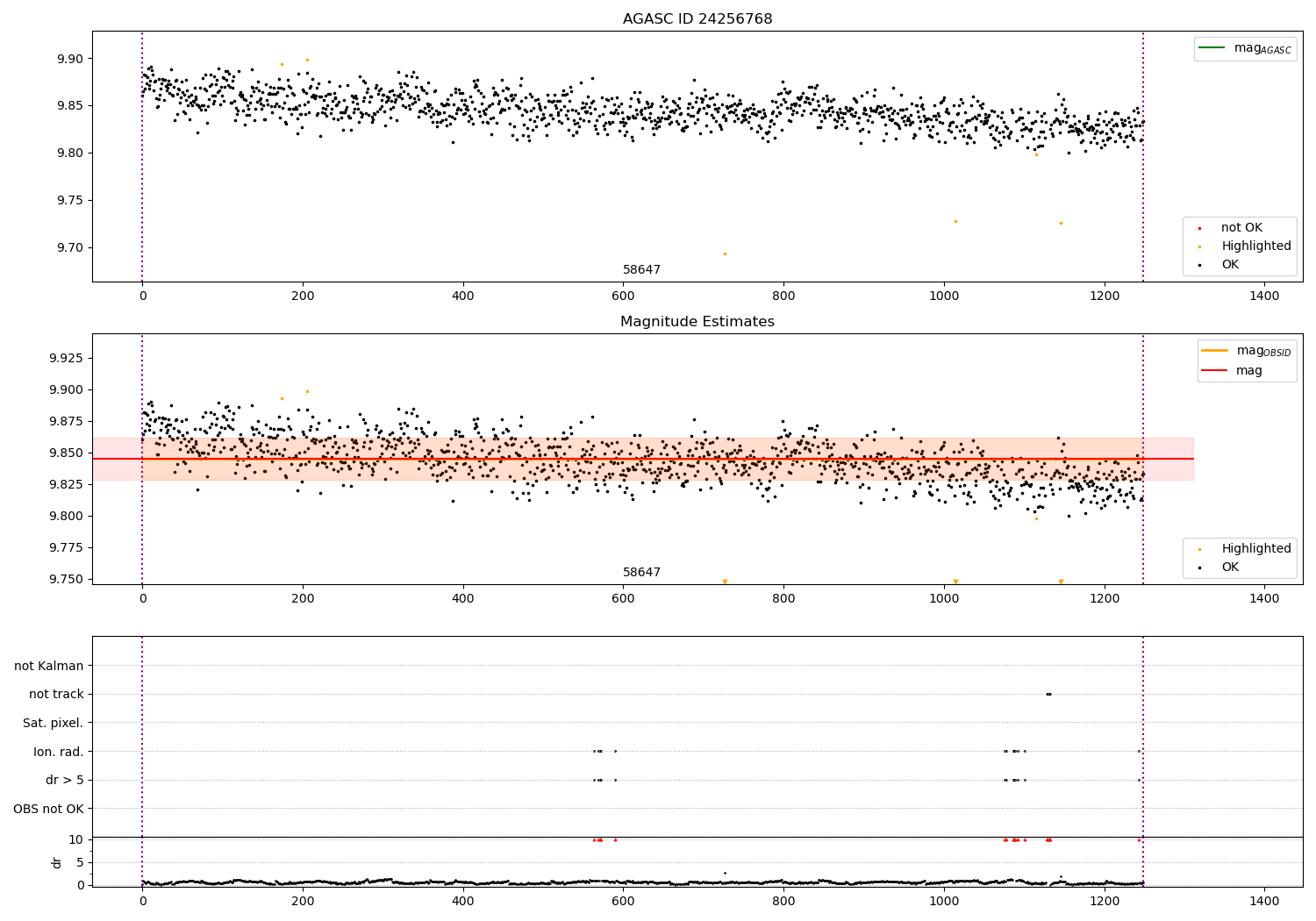Click the "not Kalman" row label

coord(49,667)
